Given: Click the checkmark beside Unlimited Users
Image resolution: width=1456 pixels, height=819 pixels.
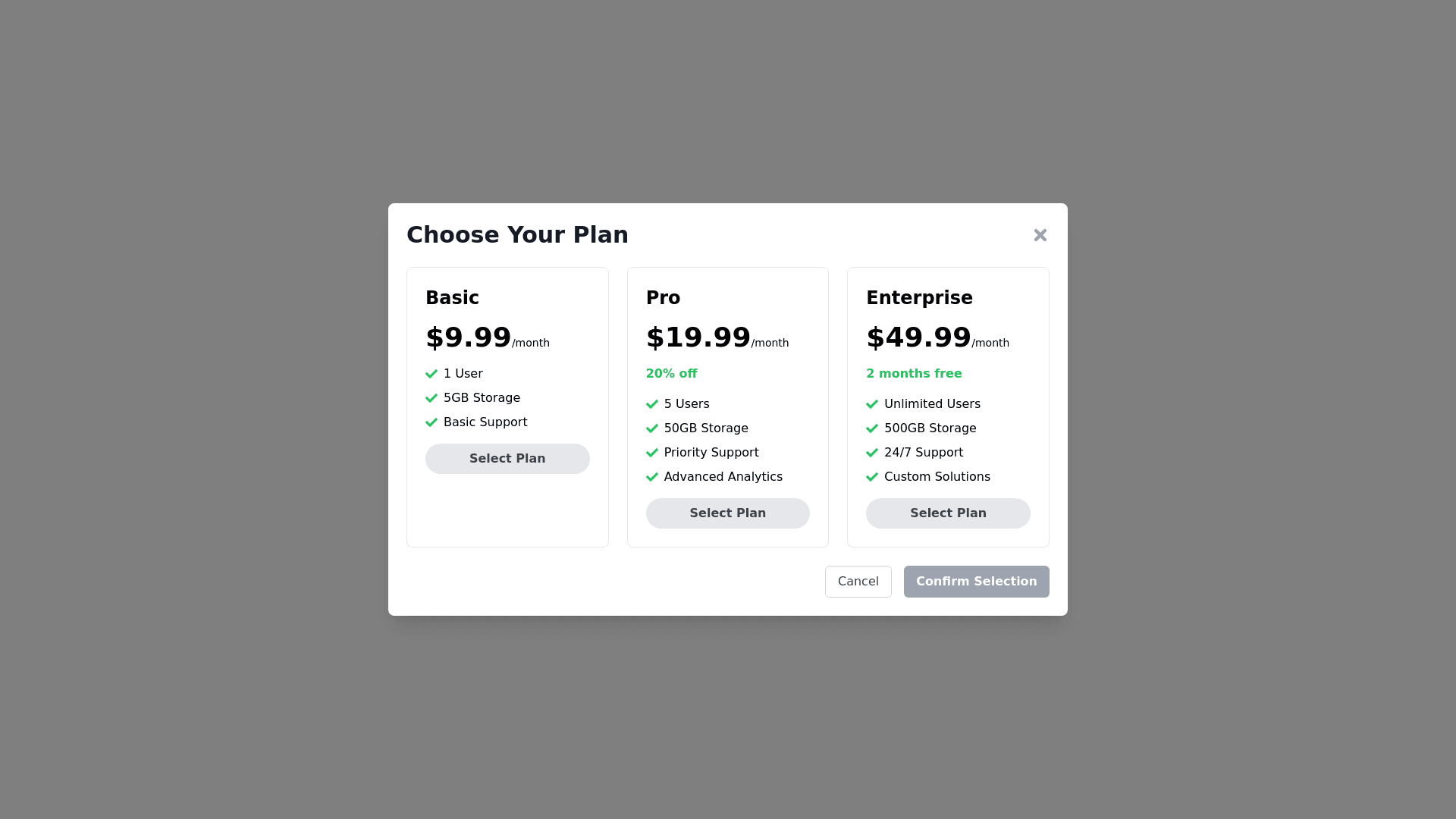Looking at the screenshot, I should pyautogui.click(x=872, y=404).
